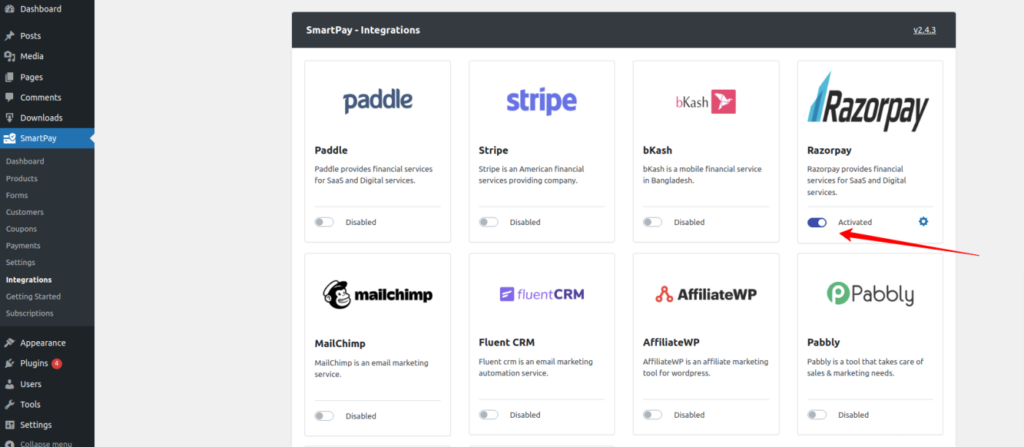
Task: Enable the MailChimp integration toggle
Action: click(x=324, y=416)
